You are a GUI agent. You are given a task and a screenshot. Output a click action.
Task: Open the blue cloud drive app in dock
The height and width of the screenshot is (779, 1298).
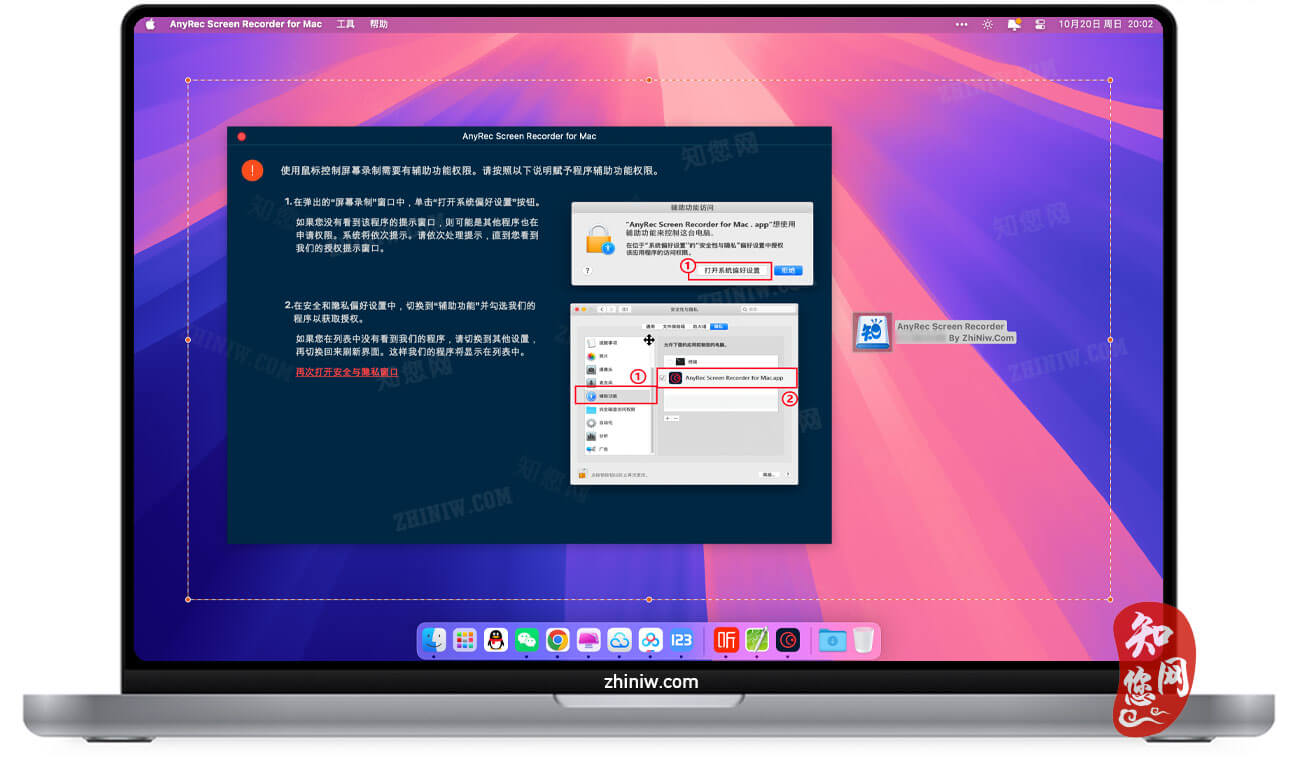(620, 640)
